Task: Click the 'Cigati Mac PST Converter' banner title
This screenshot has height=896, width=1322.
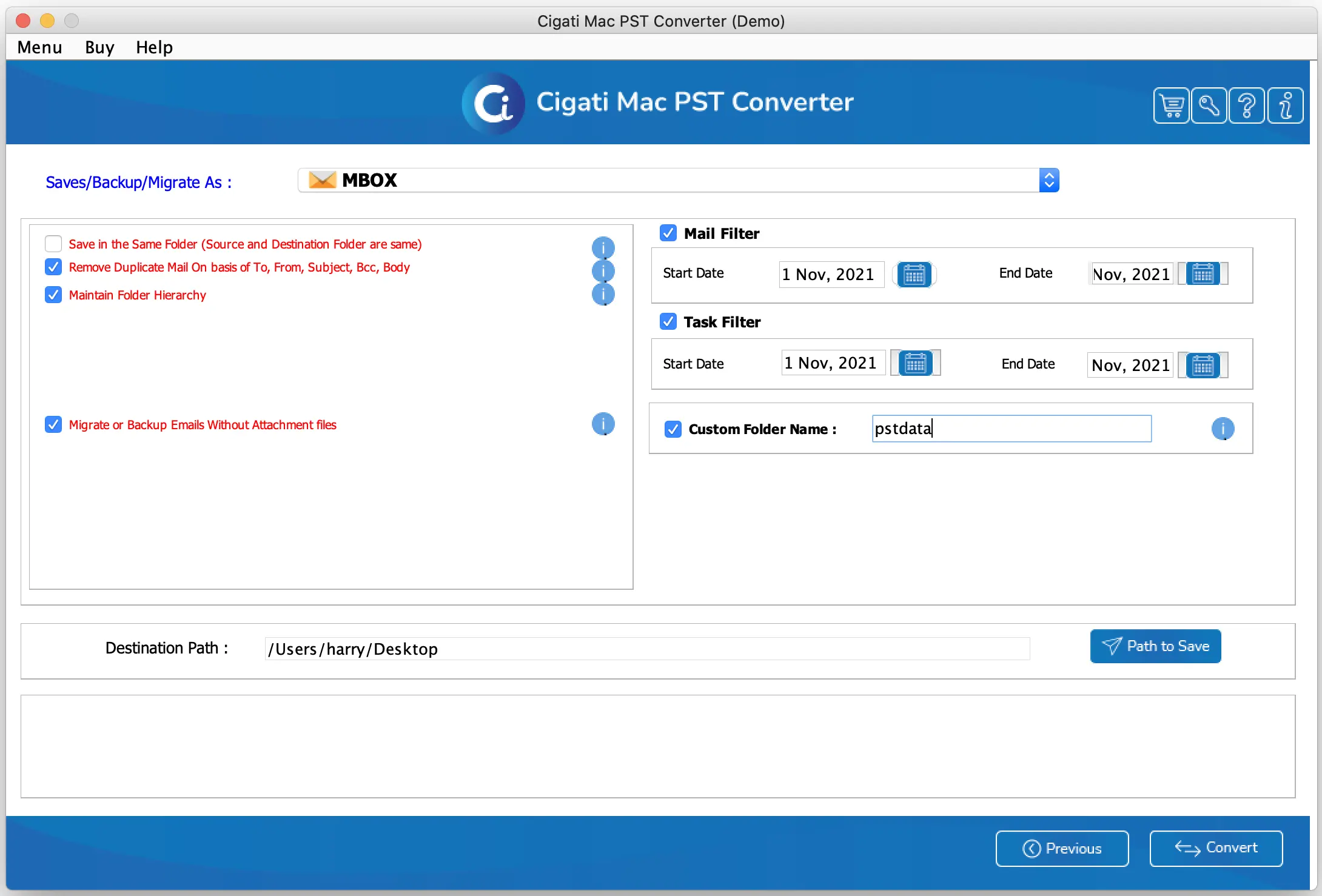Action: click(695, 102)
